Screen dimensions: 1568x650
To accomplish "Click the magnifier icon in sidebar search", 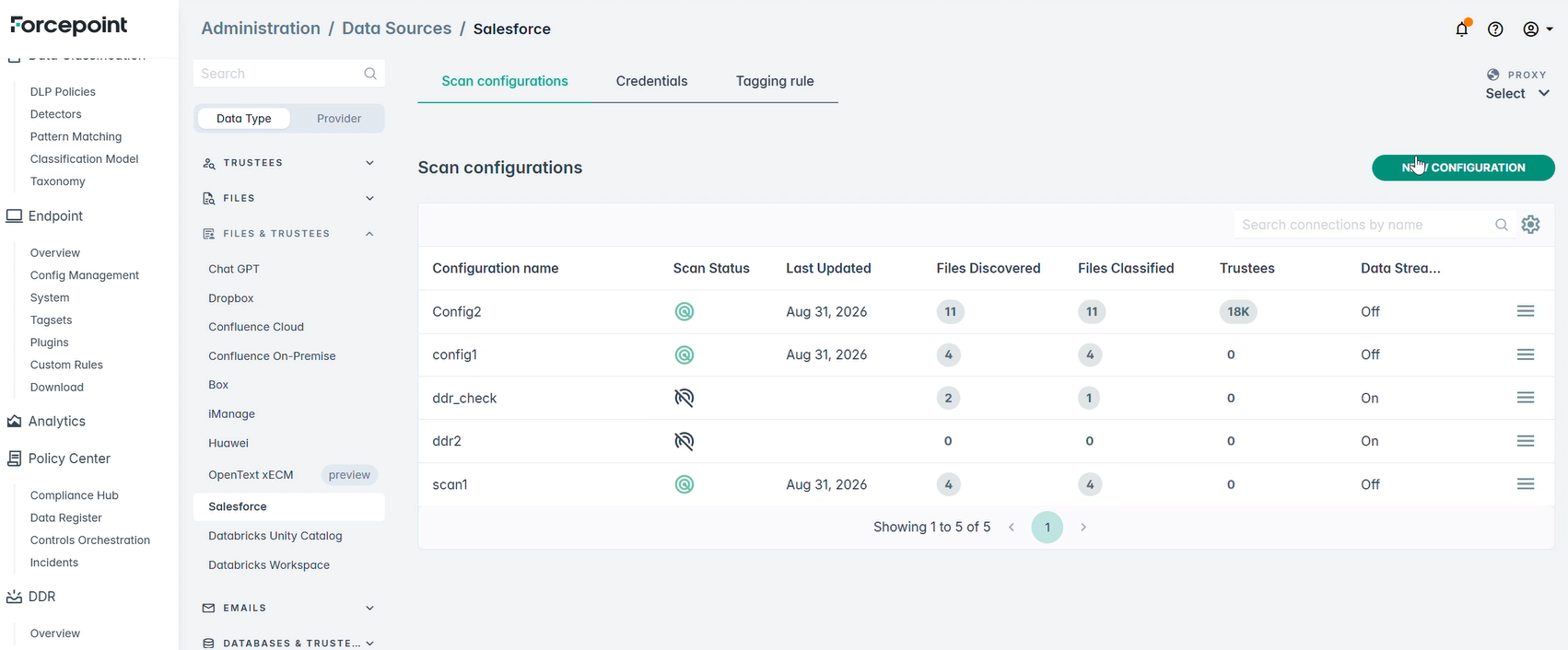I will click(x=370, y=74).
